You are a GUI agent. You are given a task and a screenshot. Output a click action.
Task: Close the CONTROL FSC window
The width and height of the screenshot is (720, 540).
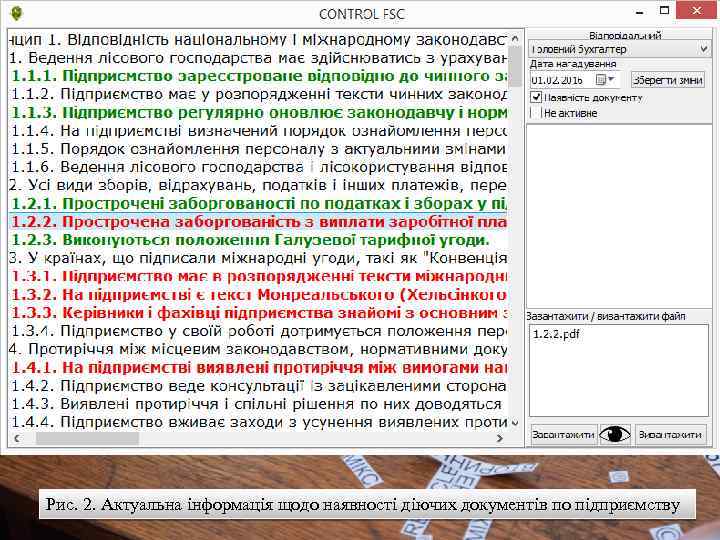[x=696, y=10]
